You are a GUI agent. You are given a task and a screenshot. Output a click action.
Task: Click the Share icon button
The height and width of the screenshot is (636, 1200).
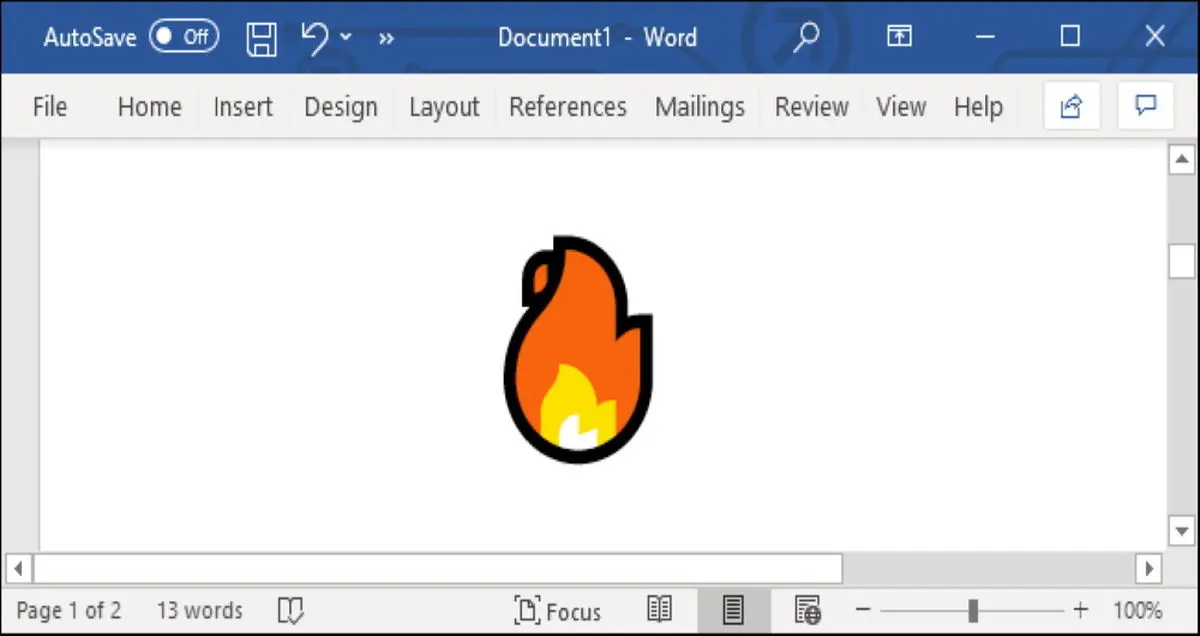click(1071, 107)
